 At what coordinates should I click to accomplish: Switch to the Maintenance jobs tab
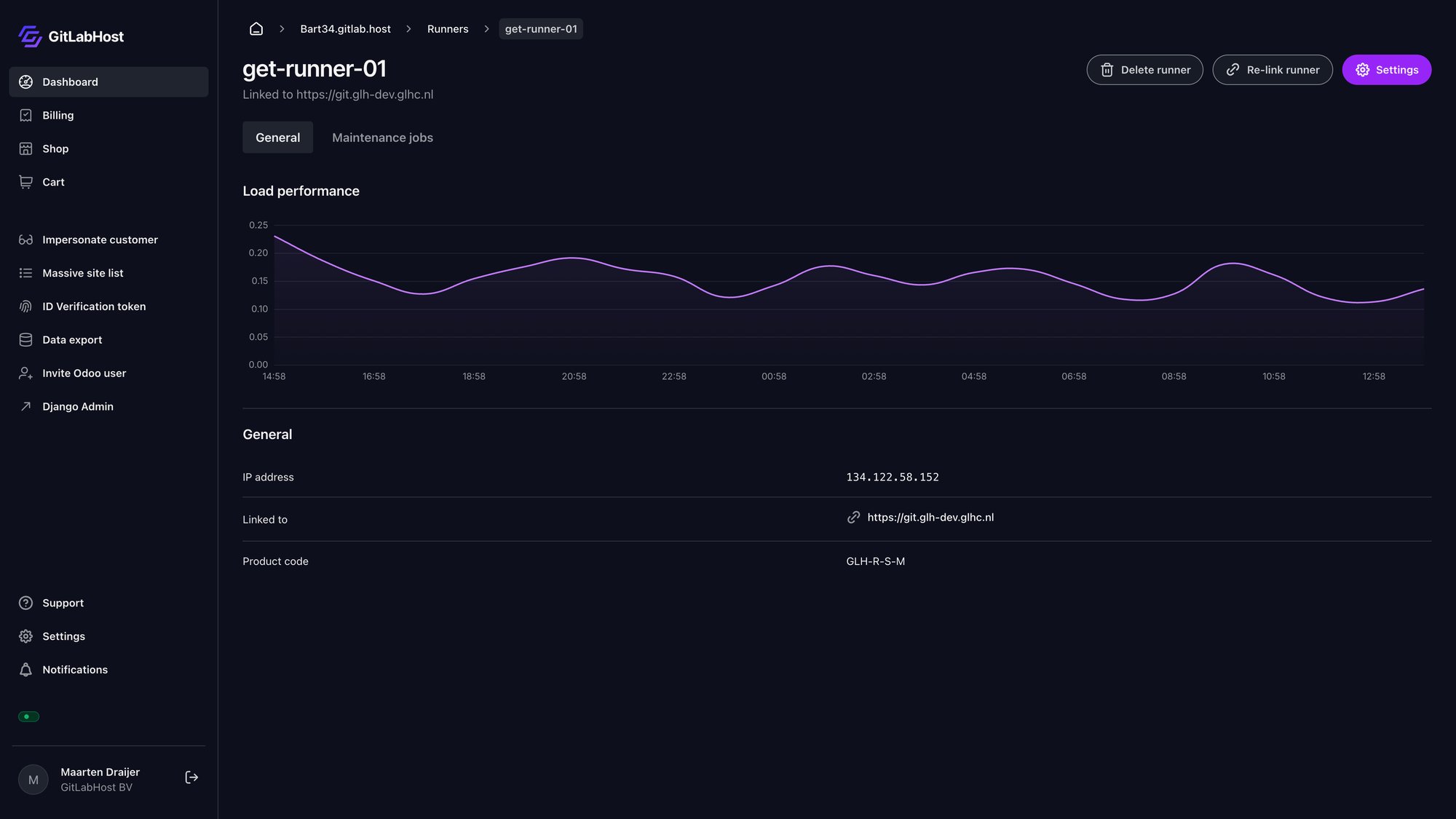tap(382, 137)
